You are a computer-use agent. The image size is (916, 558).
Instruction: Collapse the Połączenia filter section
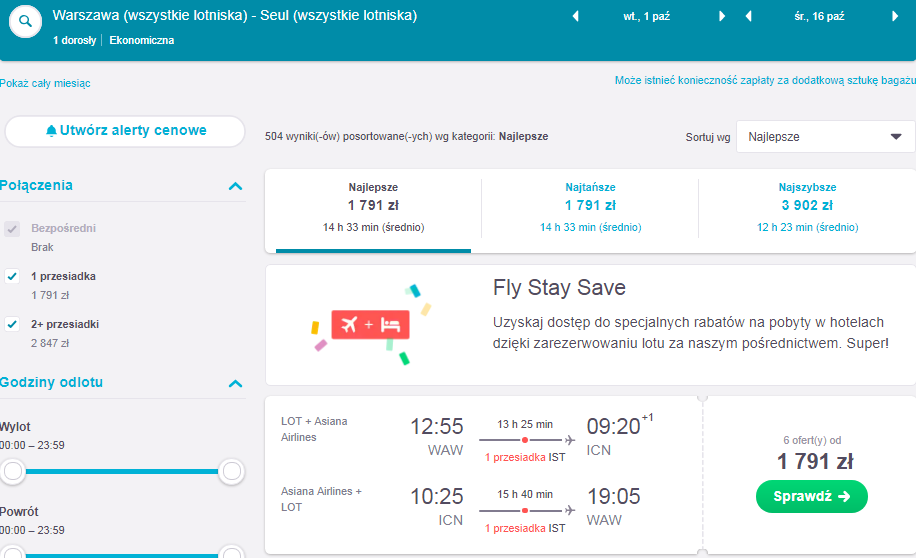click(235, 186)
